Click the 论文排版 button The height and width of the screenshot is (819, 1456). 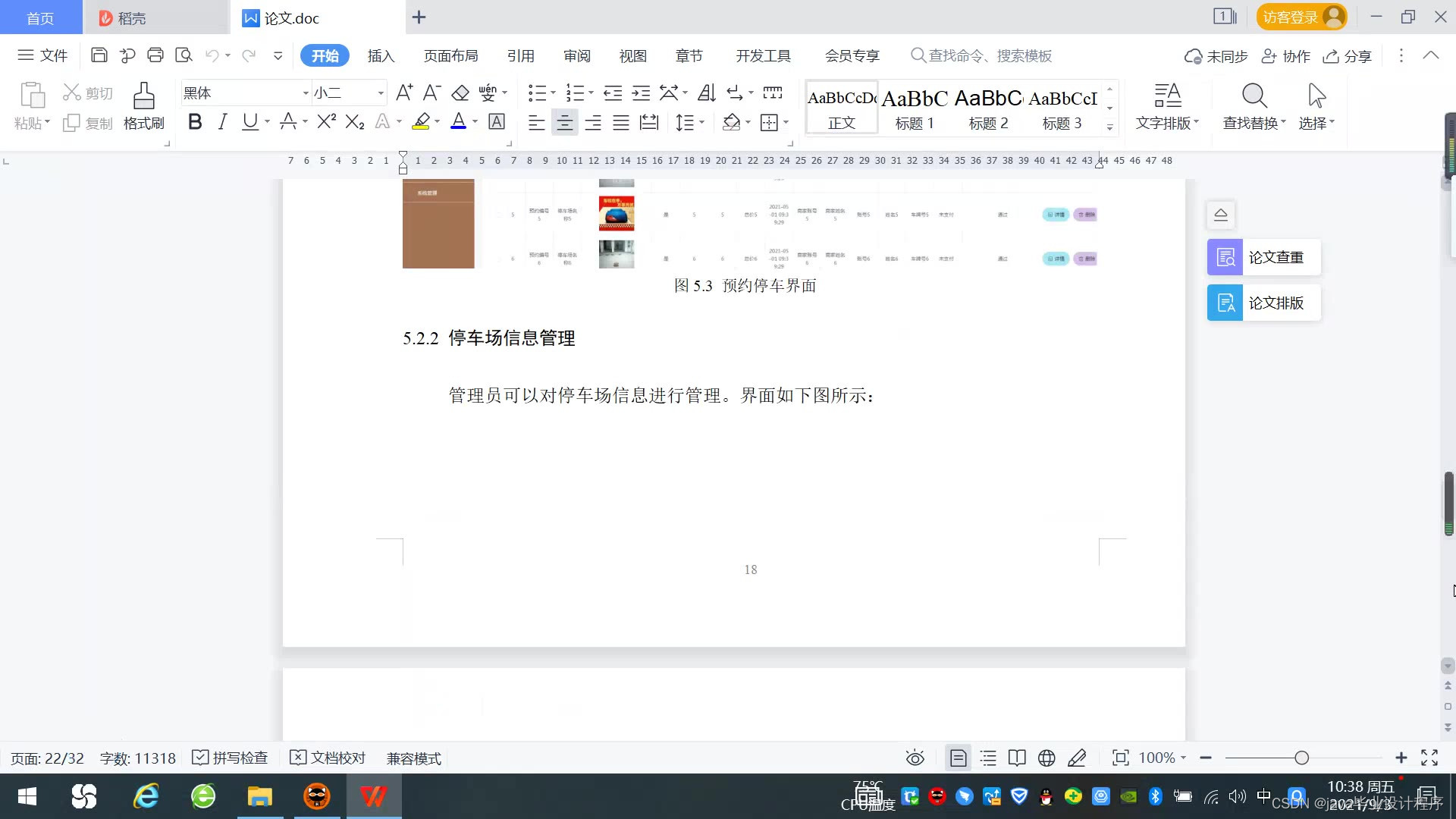[1263, 303]
